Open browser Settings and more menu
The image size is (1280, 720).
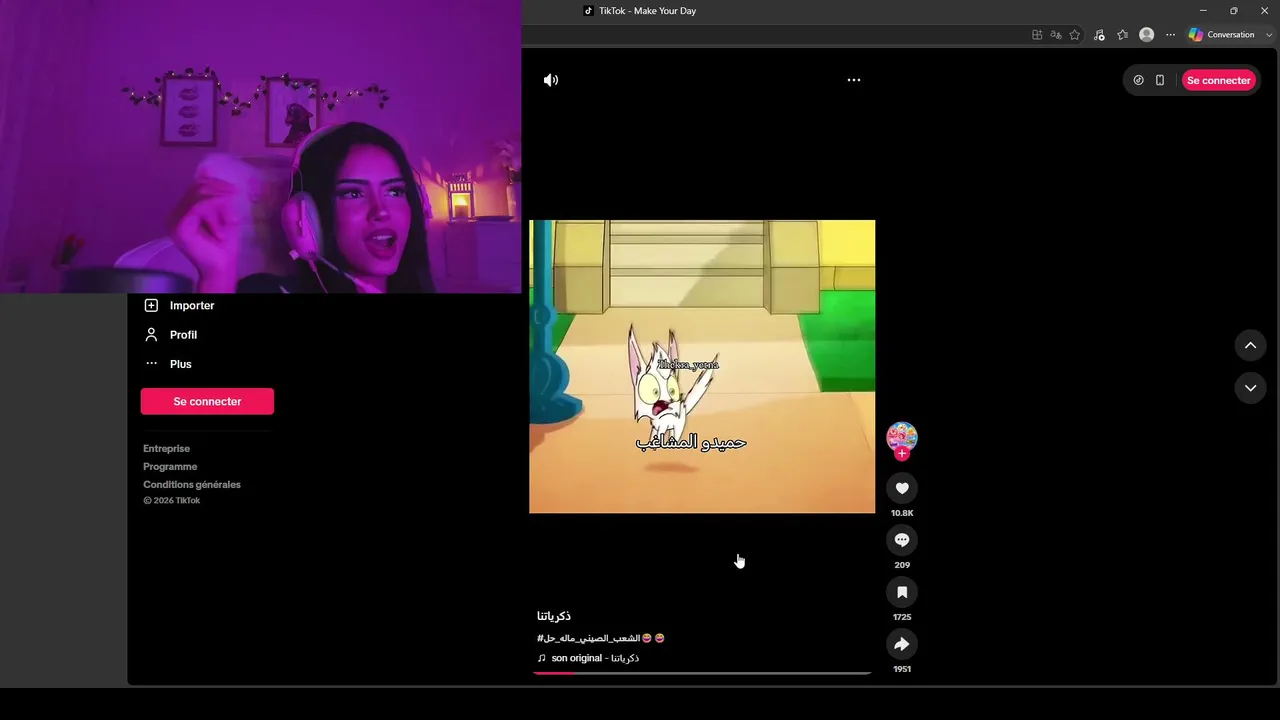1171,35
